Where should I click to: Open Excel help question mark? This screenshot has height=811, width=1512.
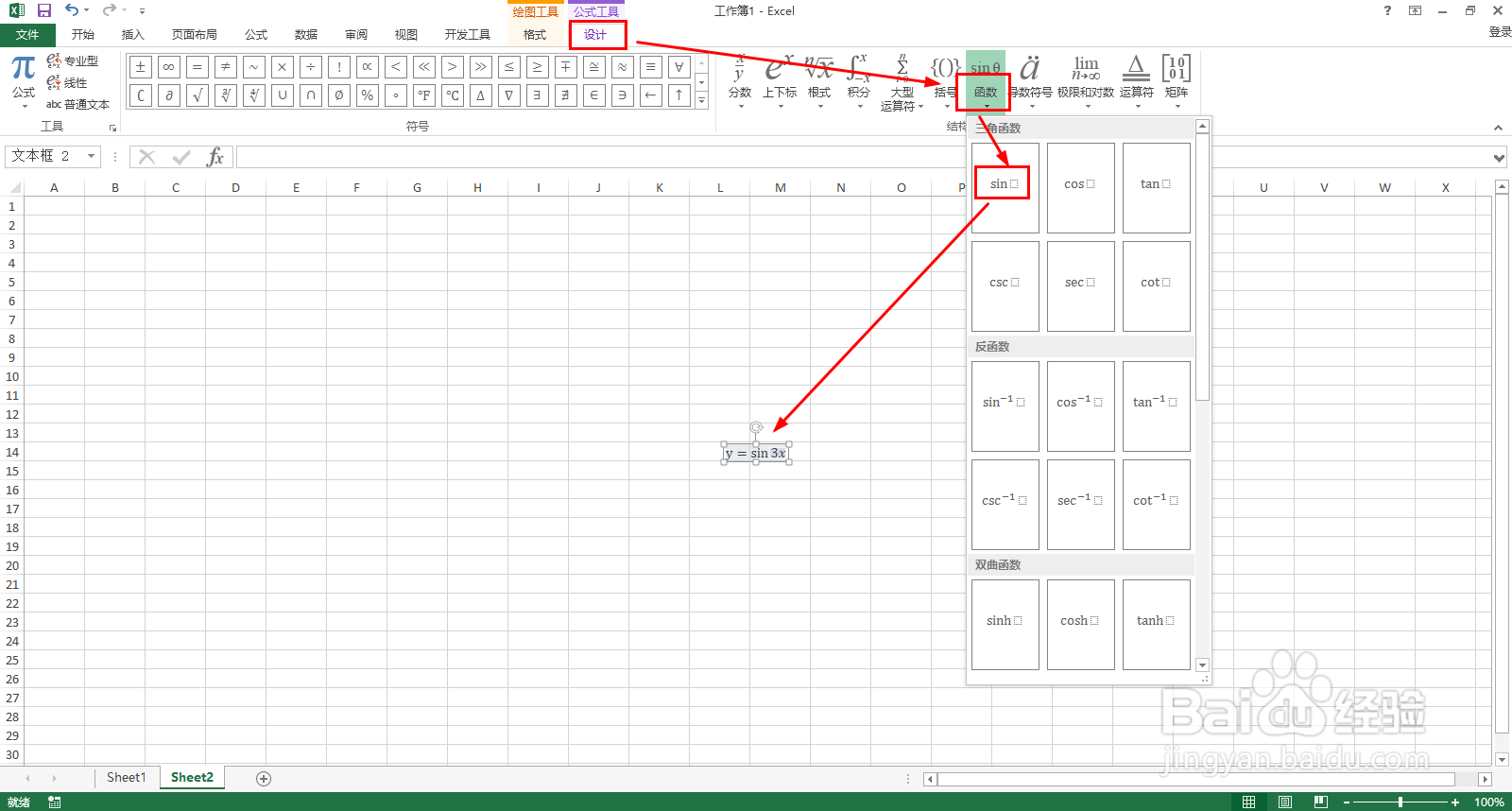[x=1387, y=10]
